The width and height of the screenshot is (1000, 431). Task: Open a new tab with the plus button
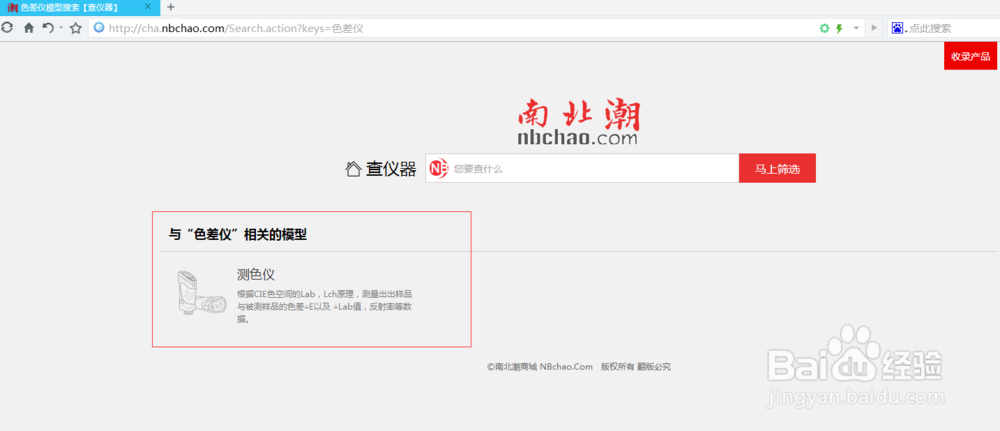pyautogui.click(x=170, y=7)
